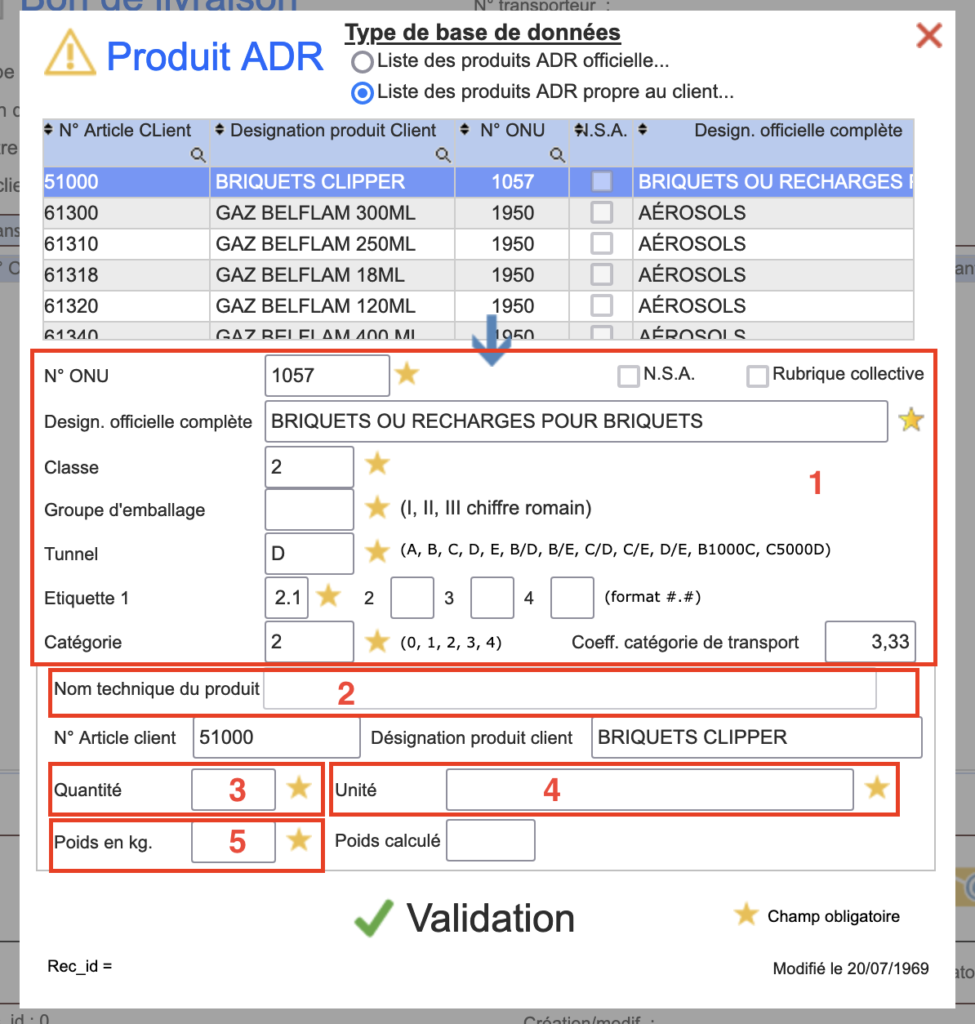Enable the Rubrique collective checkbox
Viewport: 975px width, 1024px height.
(757, 376)
